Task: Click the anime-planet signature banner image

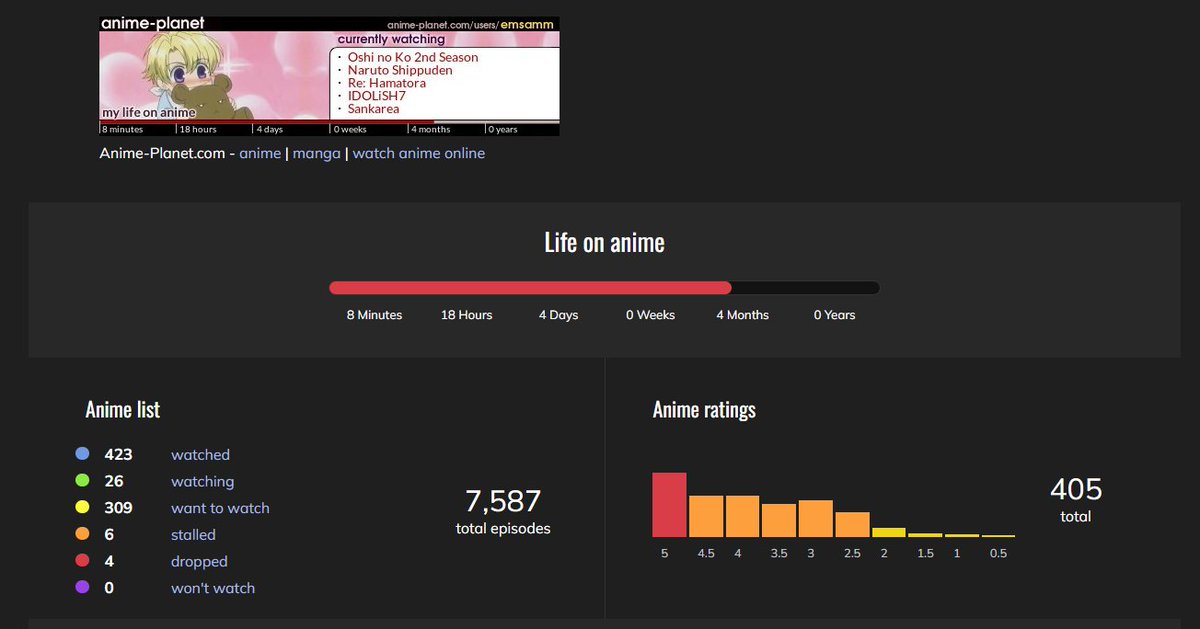Action: pos(329,76)
